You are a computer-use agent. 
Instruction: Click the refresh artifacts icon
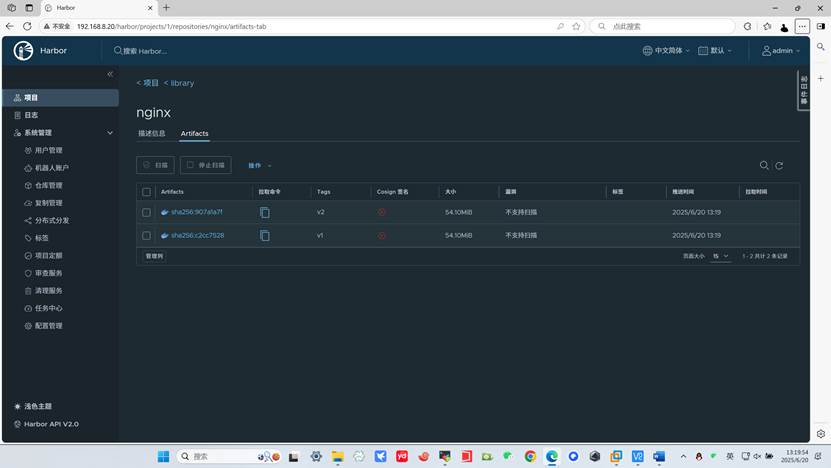tap(779, 165)
